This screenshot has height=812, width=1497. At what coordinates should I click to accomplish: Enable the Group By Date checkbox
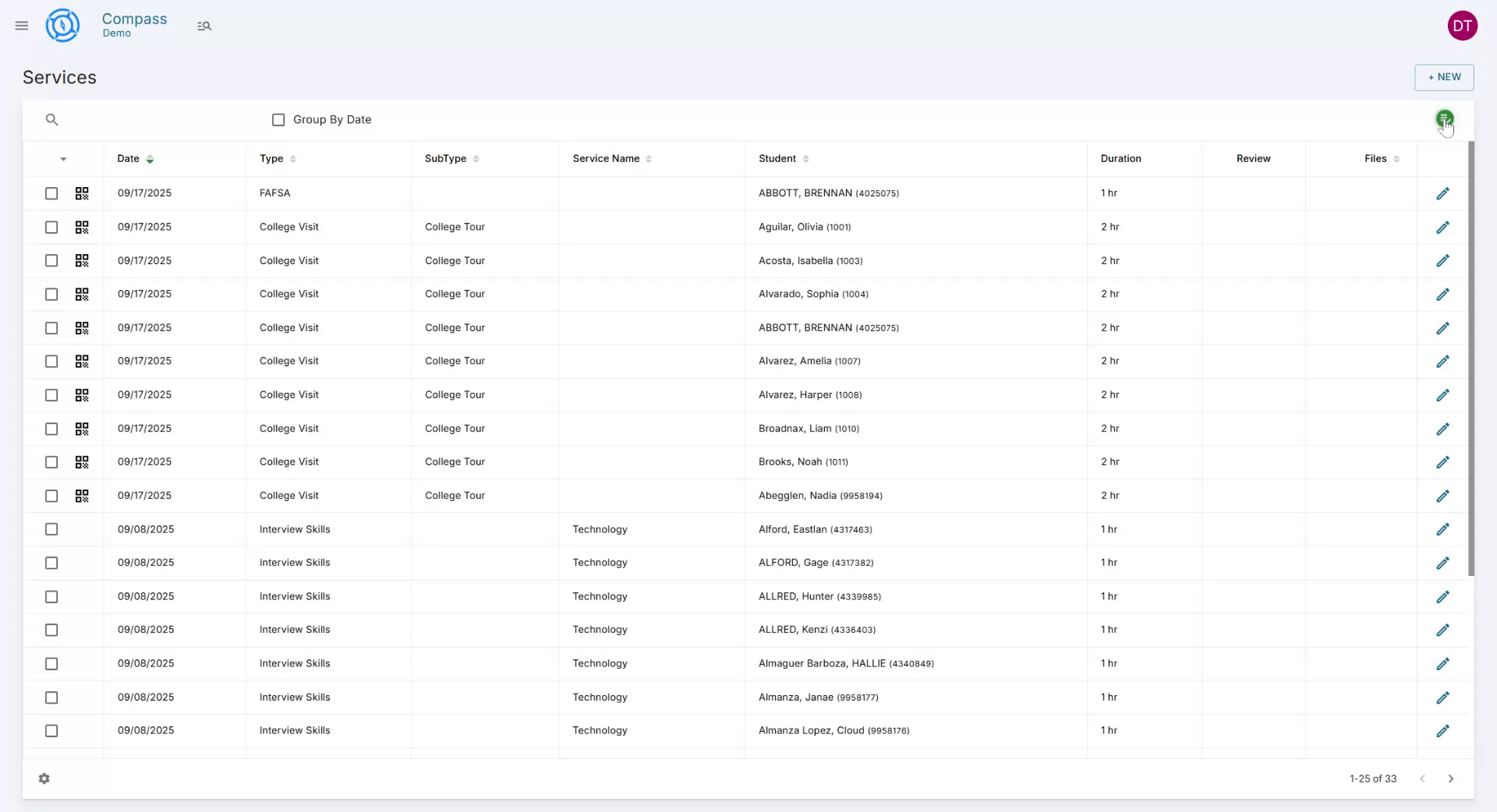tap(278, 119)
